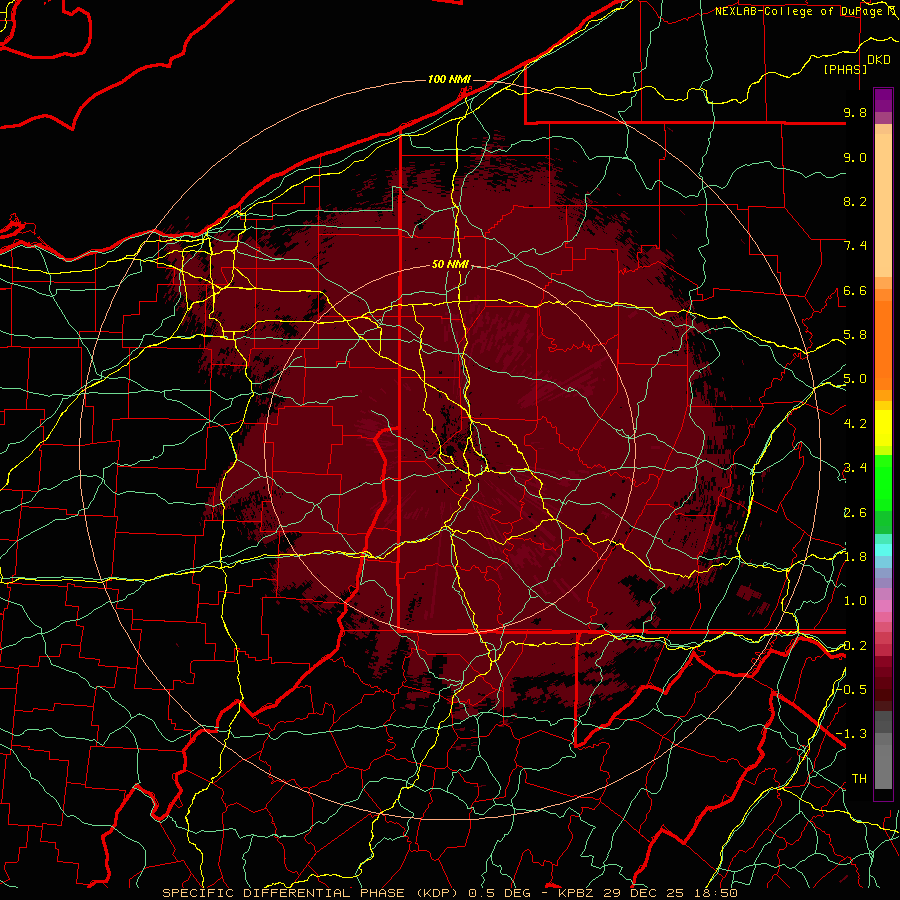Click the 9.0 value on the scale
The width and height of the screenshot is (900, 900).
pyautogui.click(x=855, y=157)
